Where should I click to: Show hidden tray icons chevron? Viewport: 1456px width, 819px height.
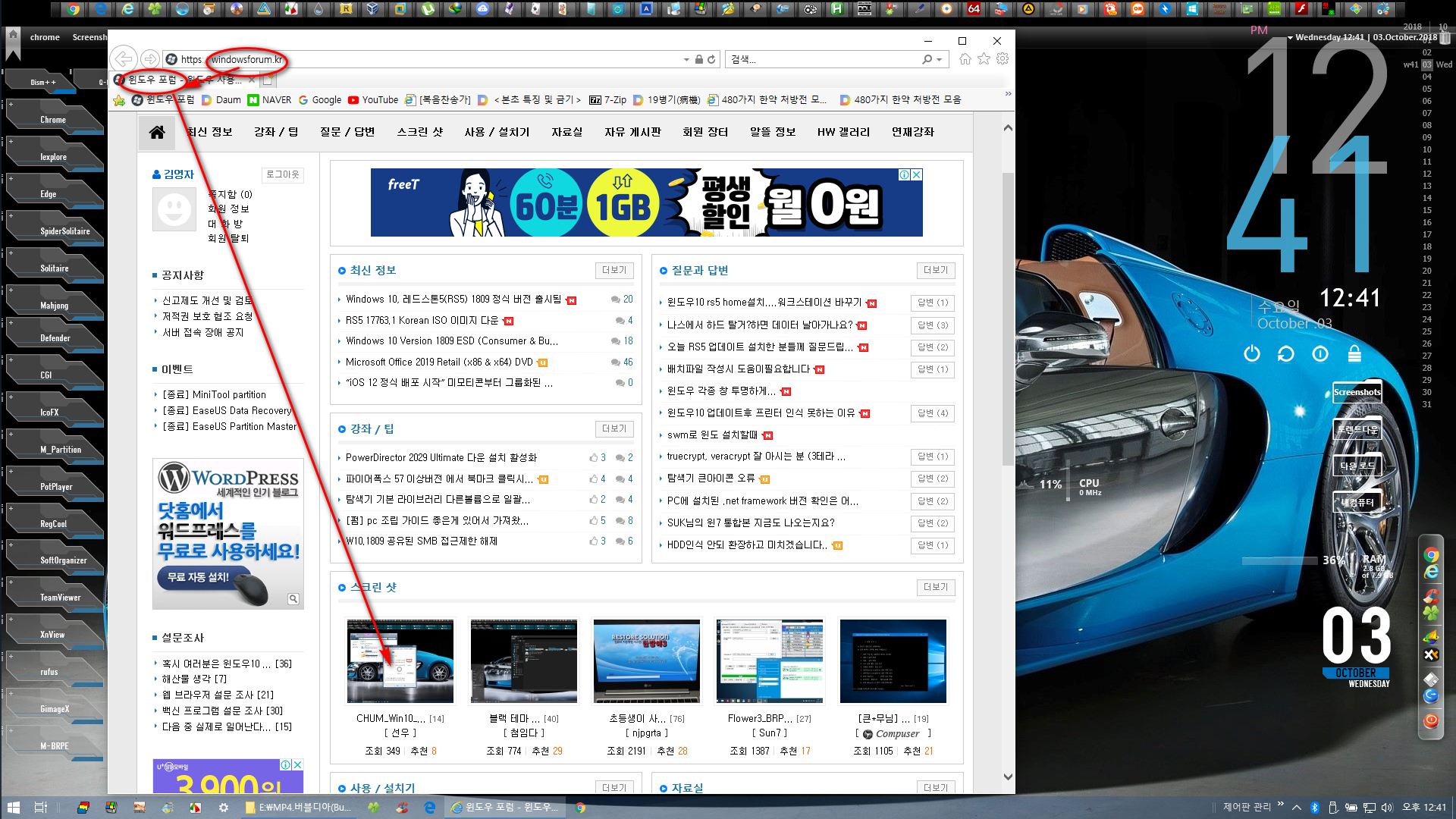(1297, 808)
